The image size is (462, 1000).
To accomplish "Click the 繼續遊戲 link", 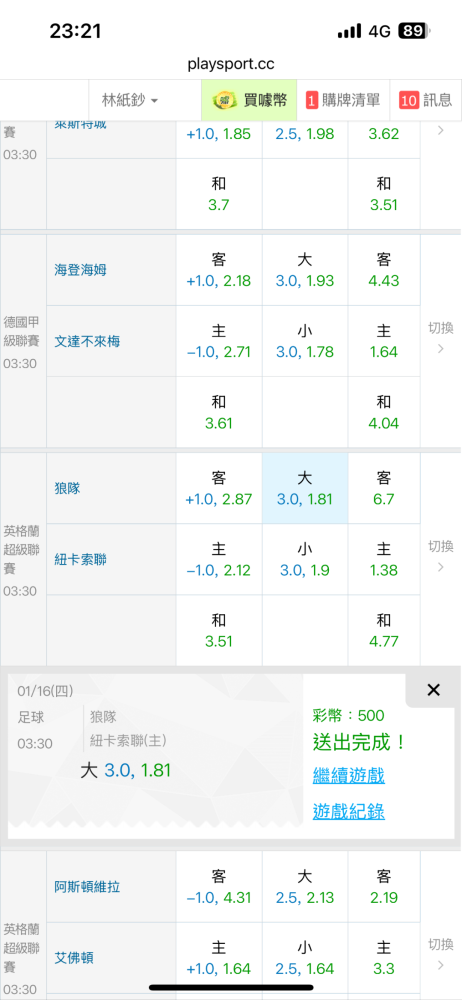I will point(348,776).
